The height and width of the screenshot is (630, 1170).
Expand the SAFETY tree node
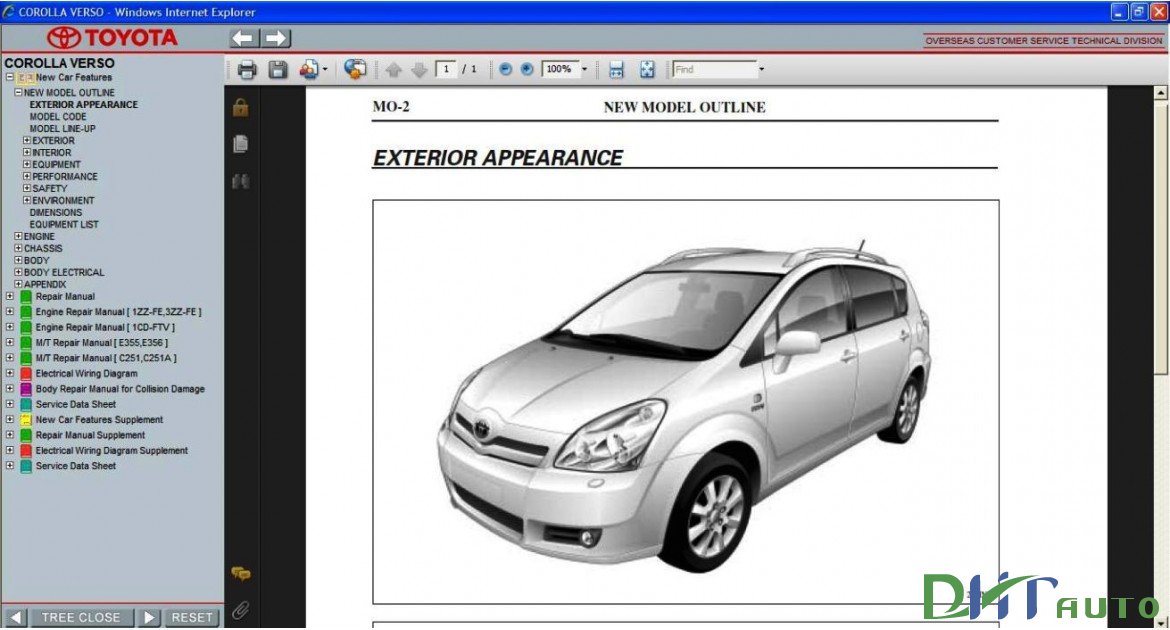tap(27, 188)
